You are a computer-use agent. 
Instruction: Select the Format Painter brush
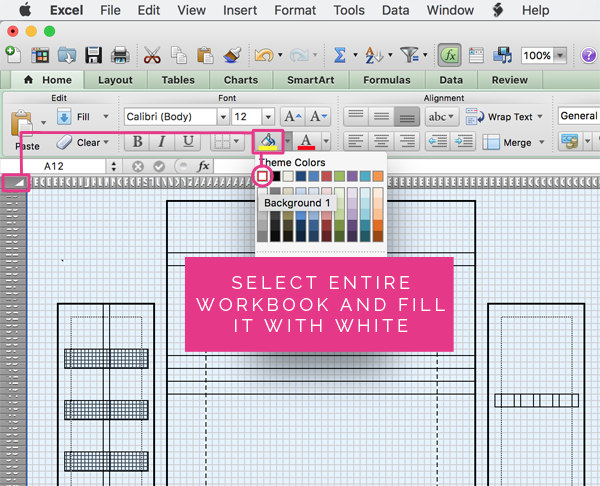(232, 55)
